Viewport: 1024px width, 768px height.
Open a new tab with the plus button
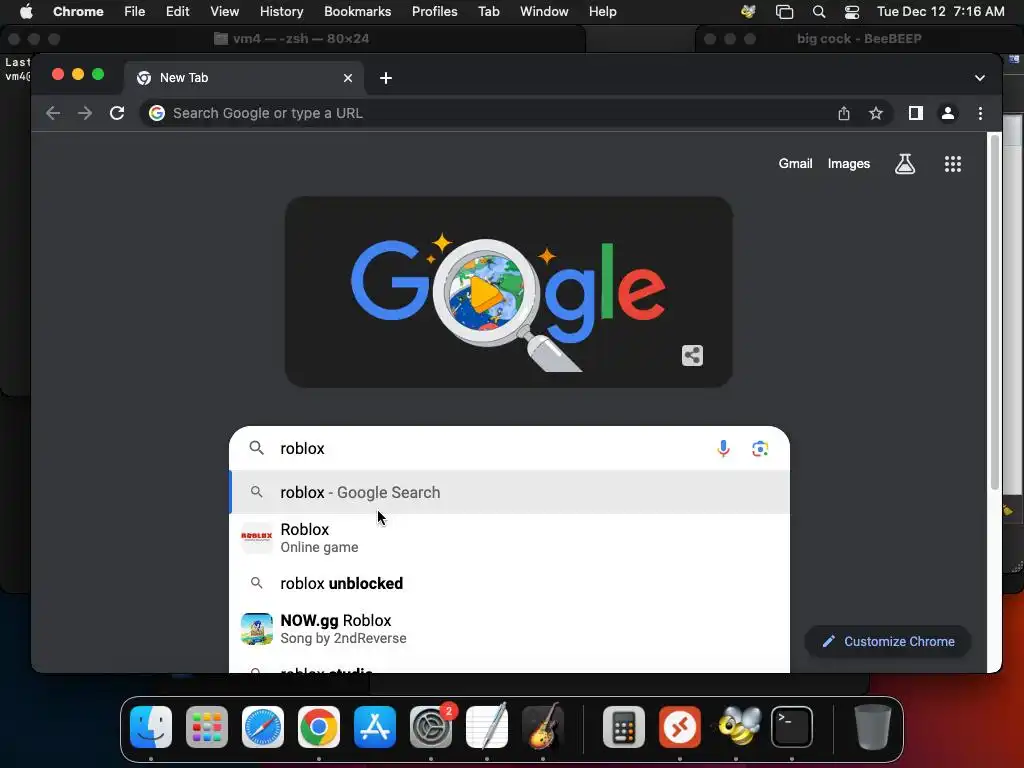coord(386,78)
